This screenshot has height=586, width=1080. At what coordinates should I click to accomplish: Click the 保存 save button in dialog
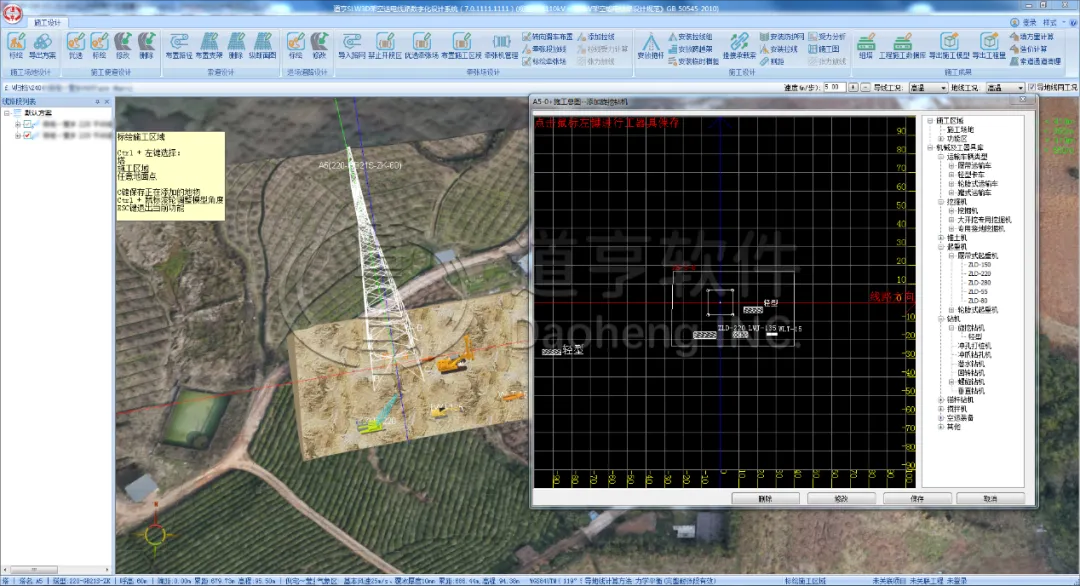click(x=916, y=498)
